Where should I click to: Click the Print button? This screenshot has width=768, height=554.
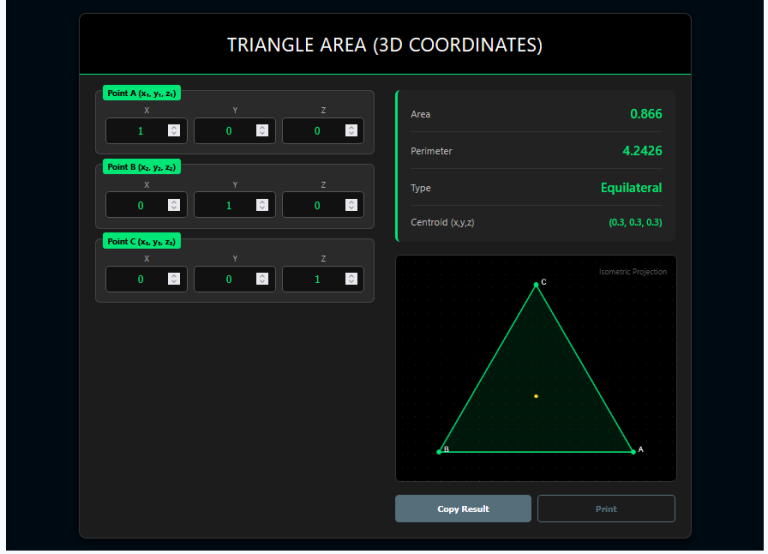pyautogui.click(x=606, y=508)
